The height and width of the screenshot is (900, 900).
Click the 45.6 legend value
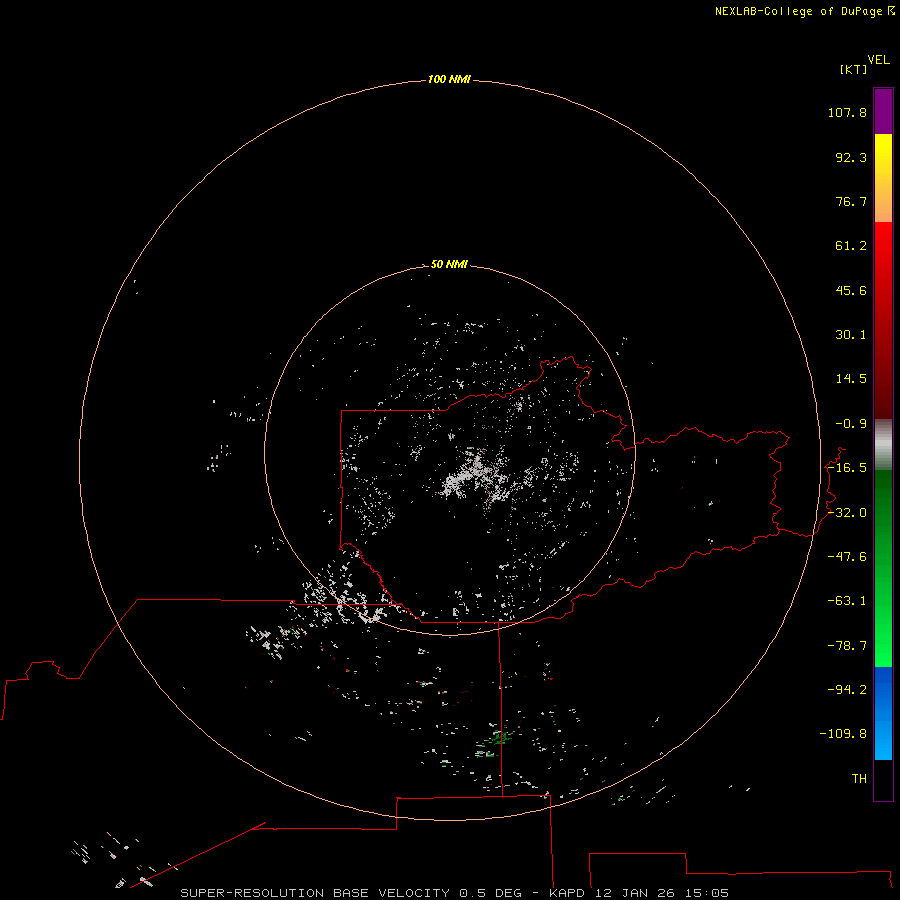pyautogui.click(x=851, y=290)
